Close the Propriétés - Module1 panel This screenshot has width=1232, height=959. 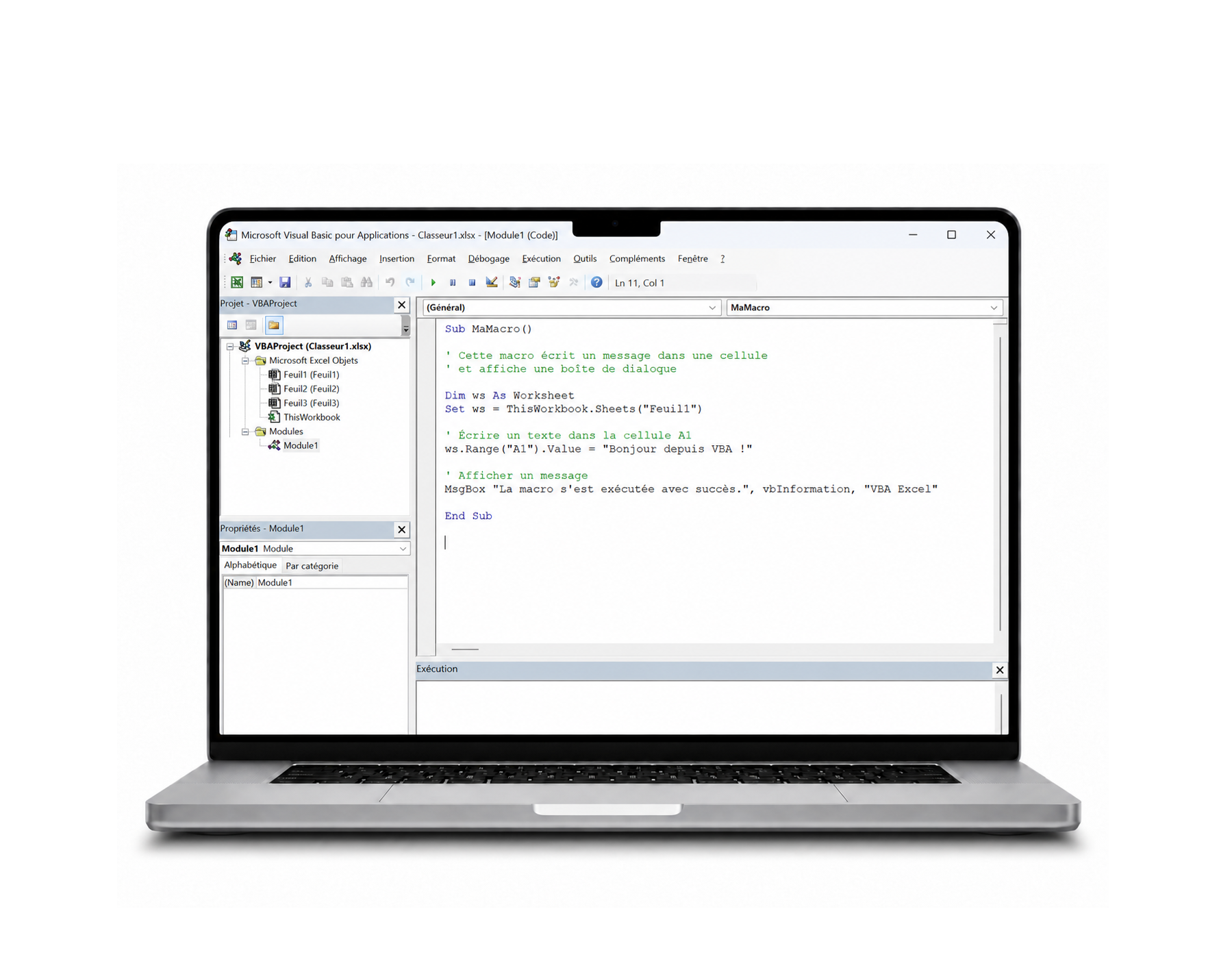(402, 530)
